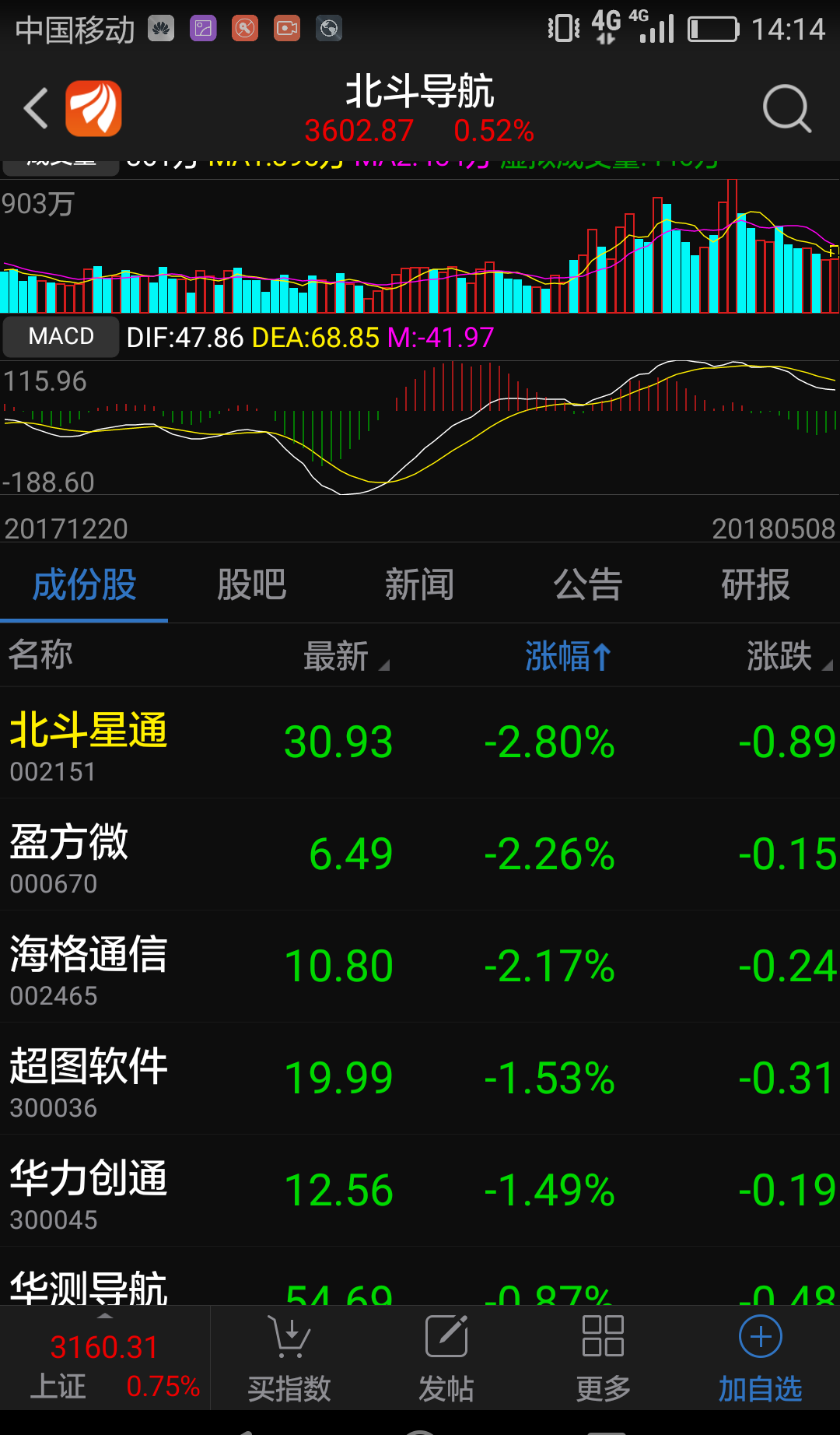Tap the battery status icon
Image resolution: width=840 pixels, height=1435 pixels.
(713, 30)
